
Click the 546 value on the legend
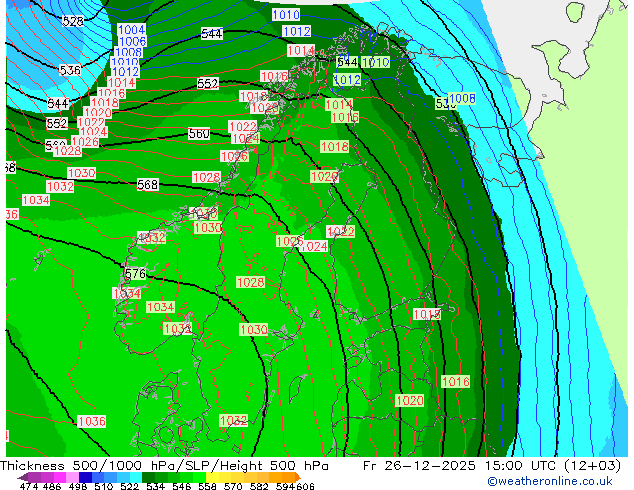(x=182, y=486)
